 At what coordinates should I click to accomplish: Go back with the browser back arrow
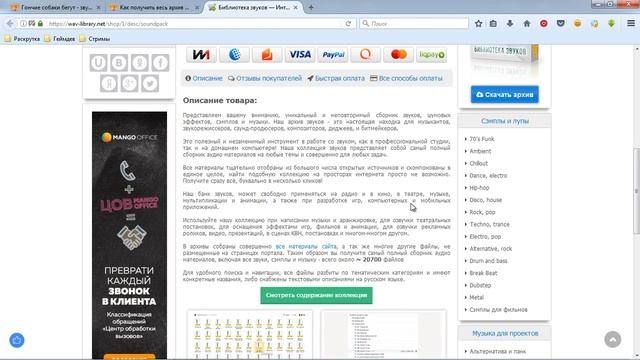tap(10, 24)
